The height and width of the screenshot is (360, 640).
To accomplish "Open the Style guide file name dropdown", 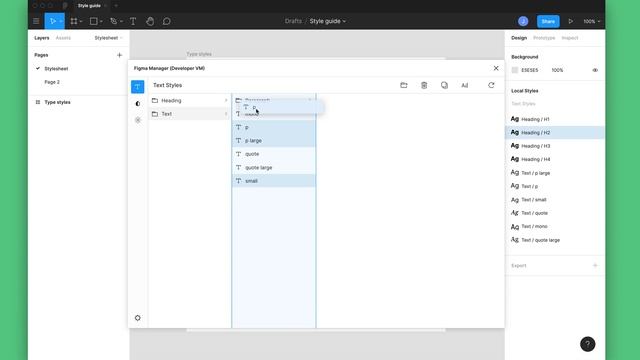I will [x=327, y=21].
